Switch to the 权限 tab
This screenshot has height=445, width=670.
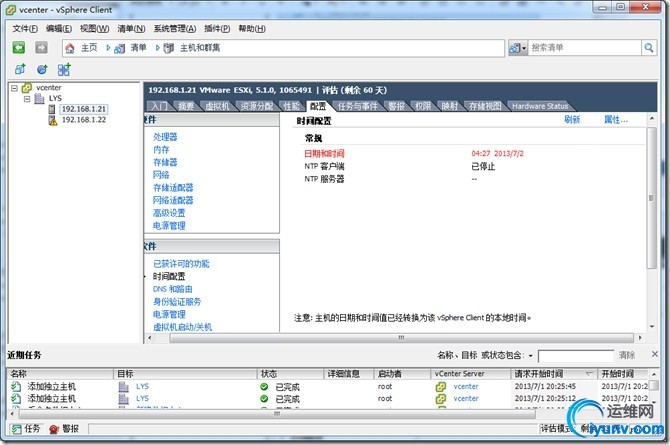pos(423,106)
